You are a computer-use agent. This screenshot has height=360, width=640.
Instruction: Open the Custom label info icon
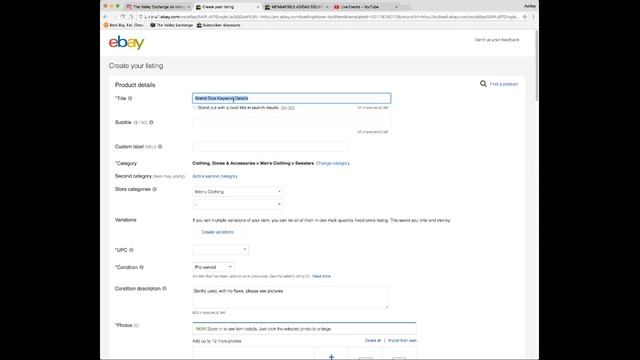[160, 147]
